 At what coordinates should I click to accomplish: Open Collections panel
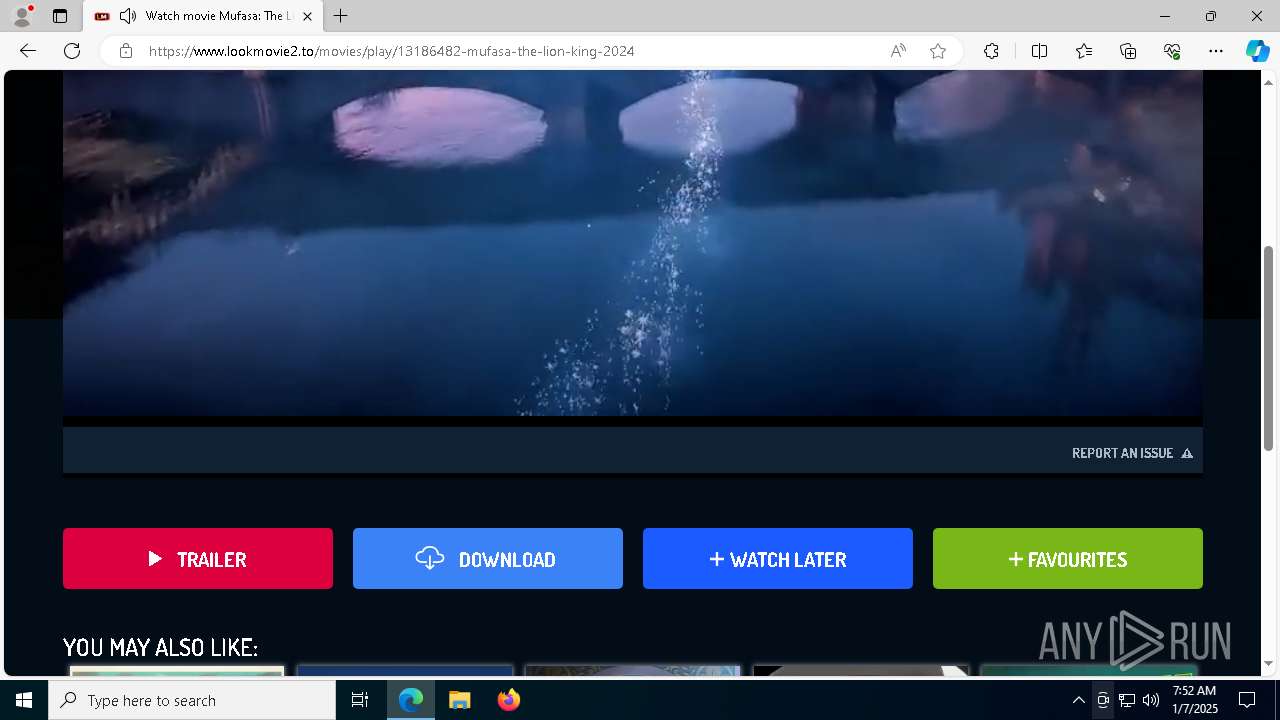point(1128,51)
